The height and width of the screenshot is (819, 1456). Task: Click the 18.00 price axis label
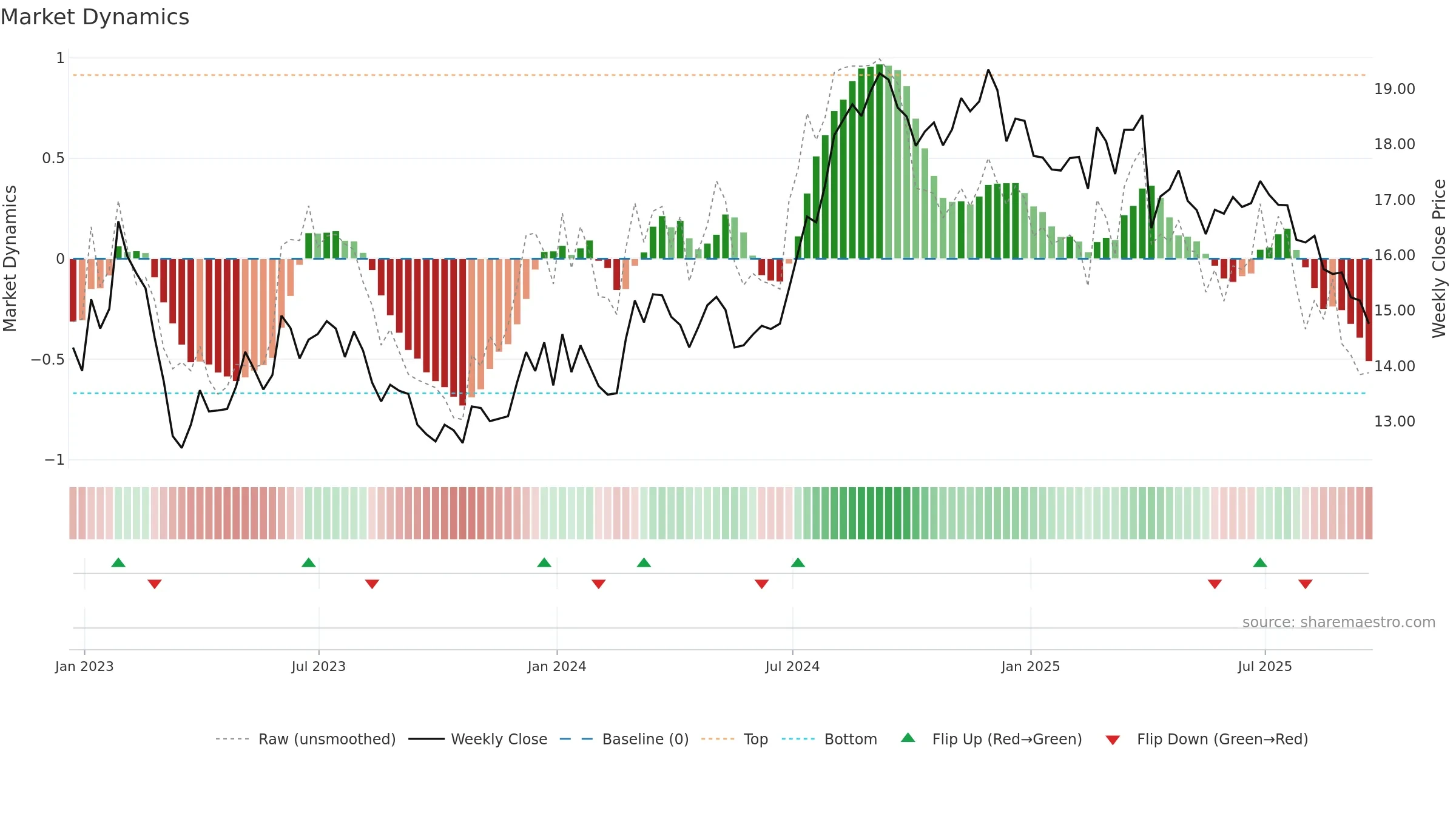tap(1395, 144)
